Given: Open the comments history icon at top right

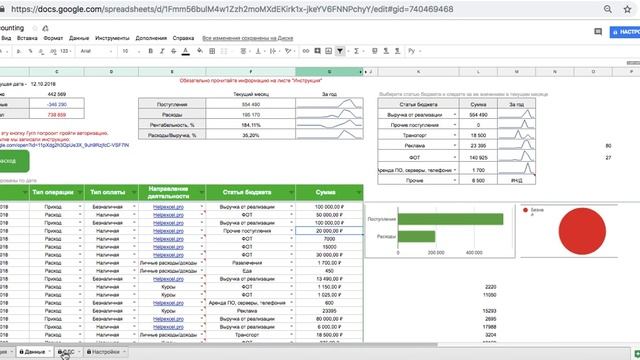Looking at the screenshot, I should 598,32.
